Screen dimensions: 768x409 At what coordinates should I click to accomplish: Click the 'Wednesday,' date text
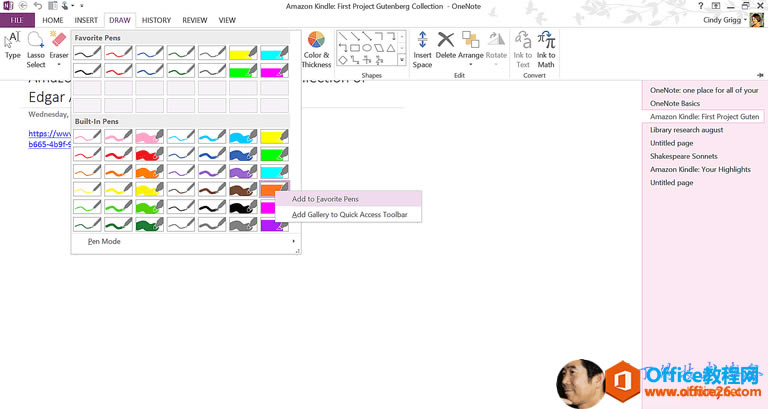click(48, 114)
